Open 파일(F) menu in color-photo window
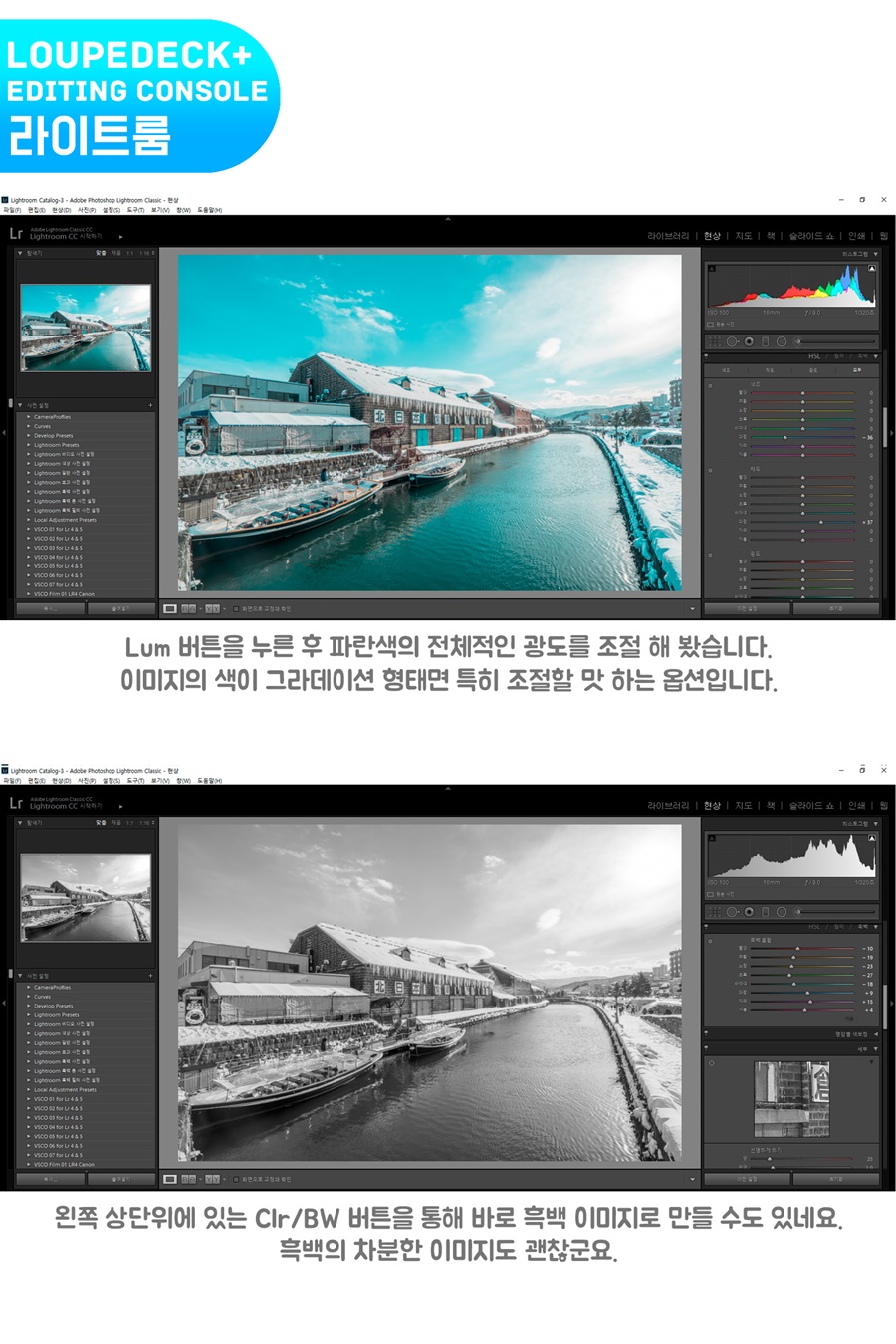The image size is (896, 1344). pos(12,210)
